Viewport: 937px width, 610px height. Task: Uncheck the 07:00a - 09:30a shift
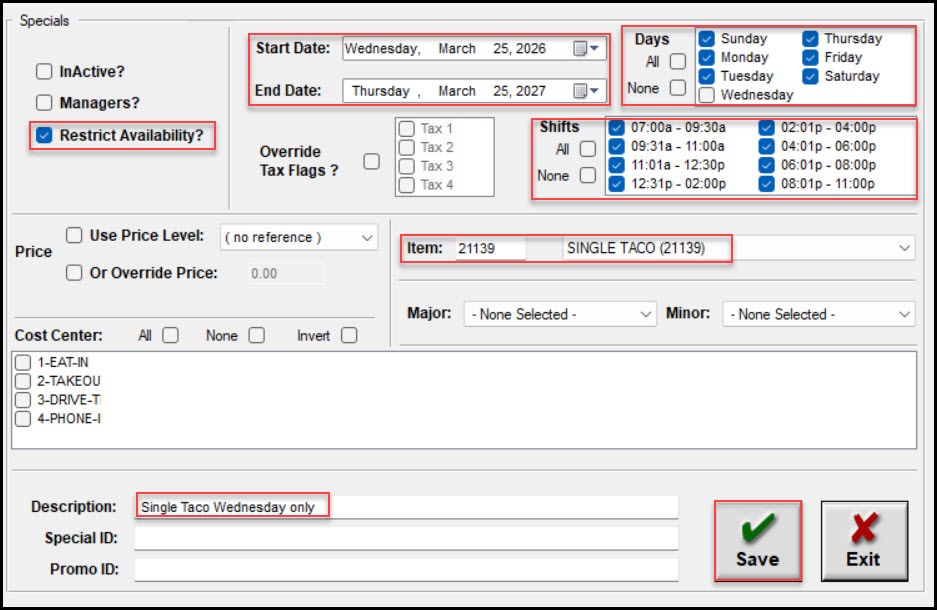(617, 128)
